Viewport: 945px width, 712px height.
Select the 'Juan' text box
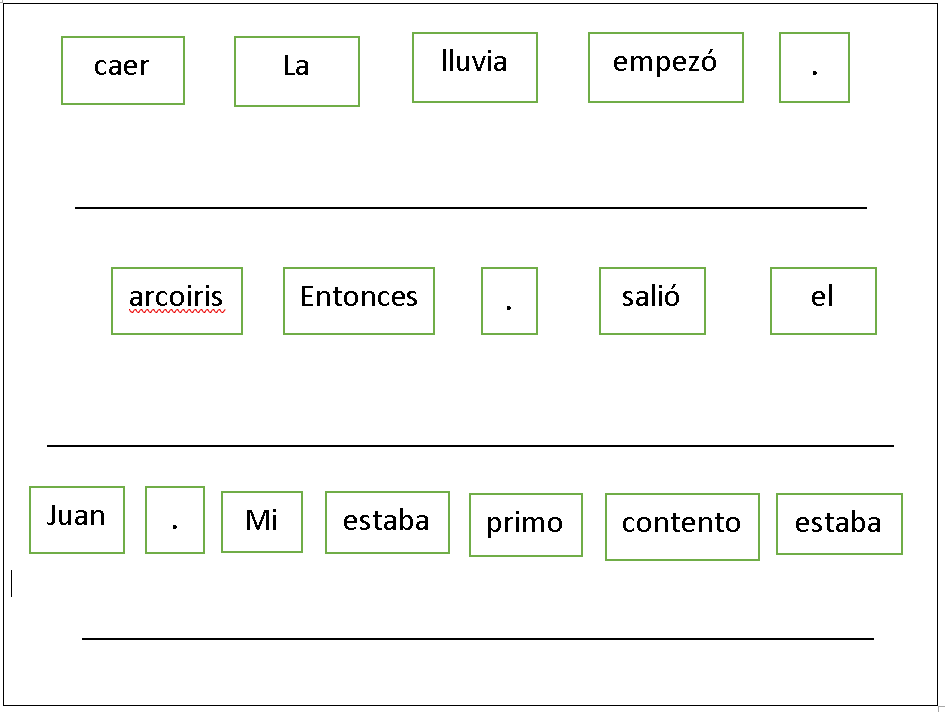pos(77,520)
